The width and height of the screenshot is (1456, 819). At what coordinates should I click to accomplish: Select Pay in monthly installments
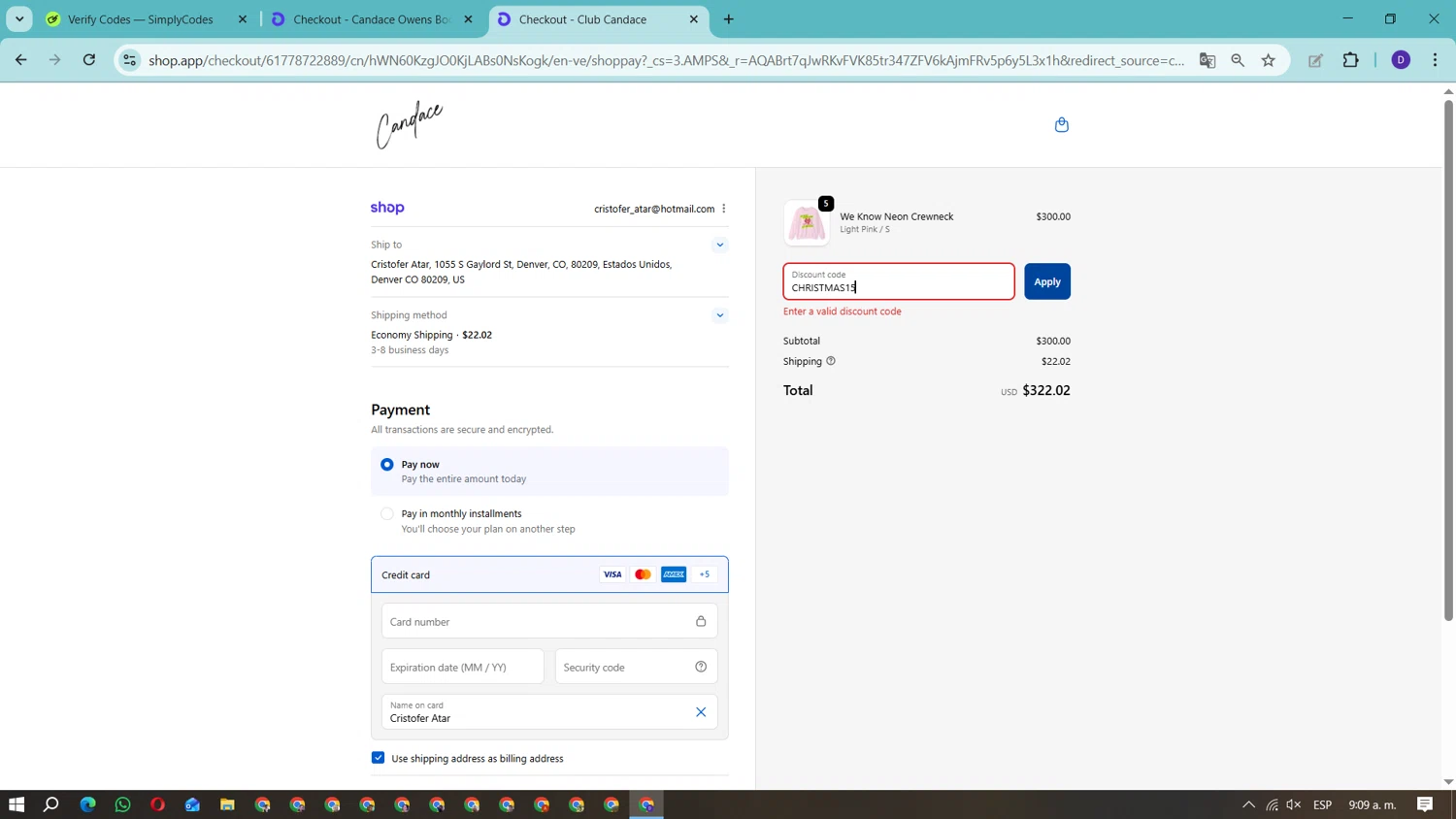[387, 514]
